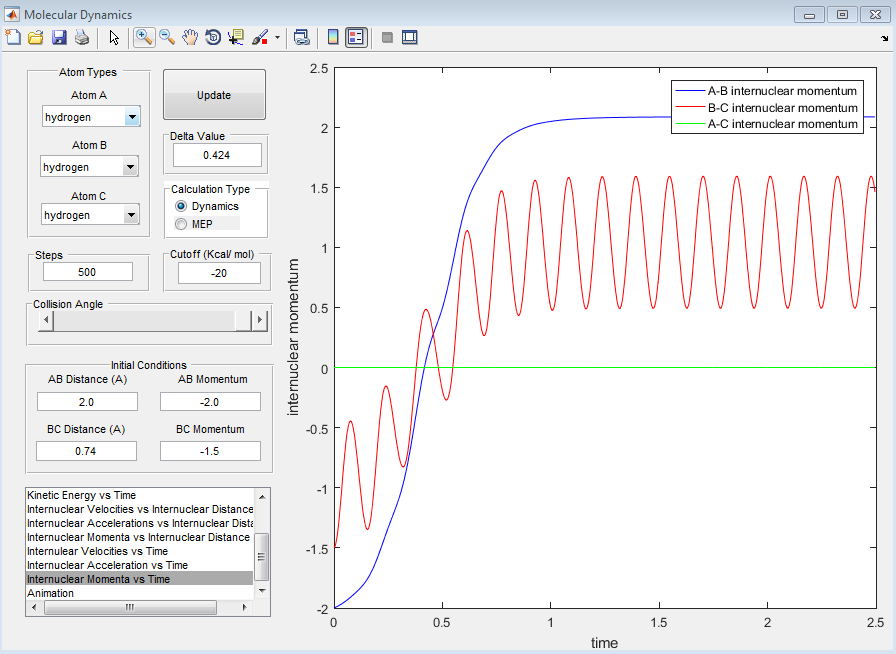
Task: Expand the Atom C element dropdown
Action: pyautogui.click(x=130, y=215)
